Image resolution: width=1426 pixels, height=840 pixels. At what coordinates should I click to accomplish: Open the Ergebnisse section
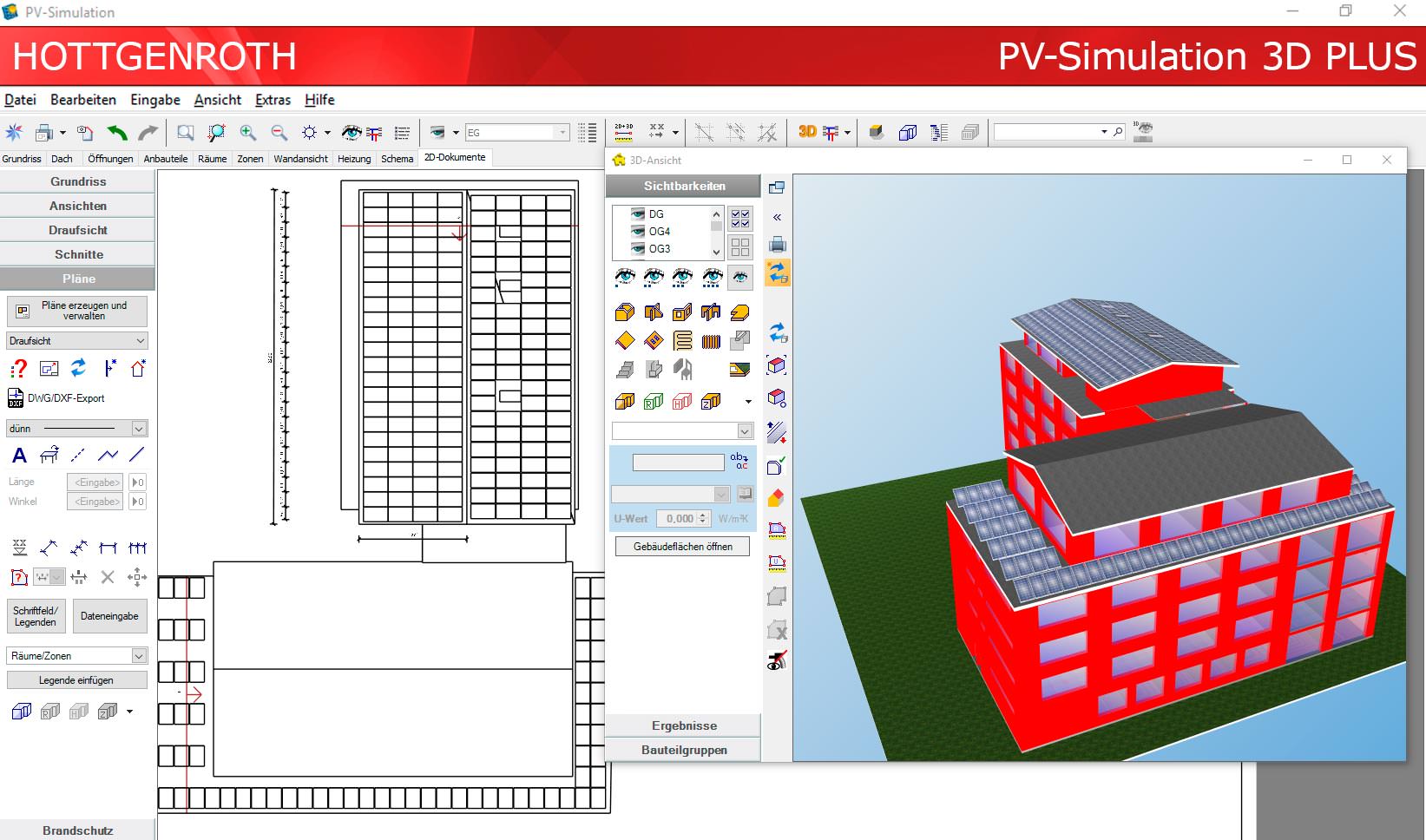pyautogui.click(x=683, y=725)
